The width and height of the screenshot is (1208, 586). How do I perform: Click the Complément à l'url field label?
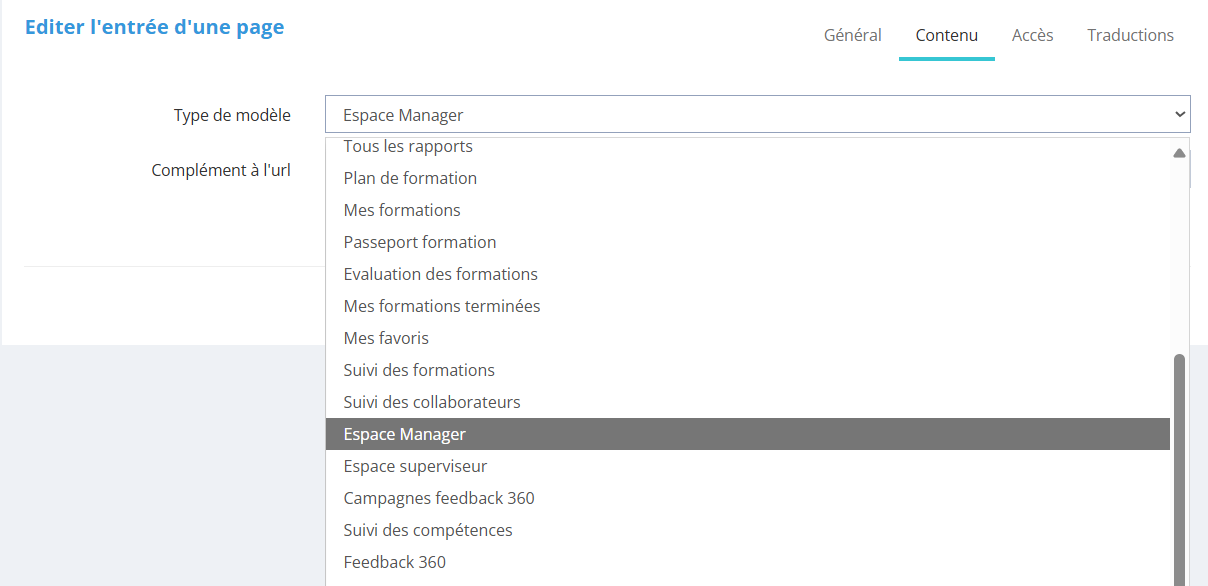pyautogui.click(x=221, y=170)
